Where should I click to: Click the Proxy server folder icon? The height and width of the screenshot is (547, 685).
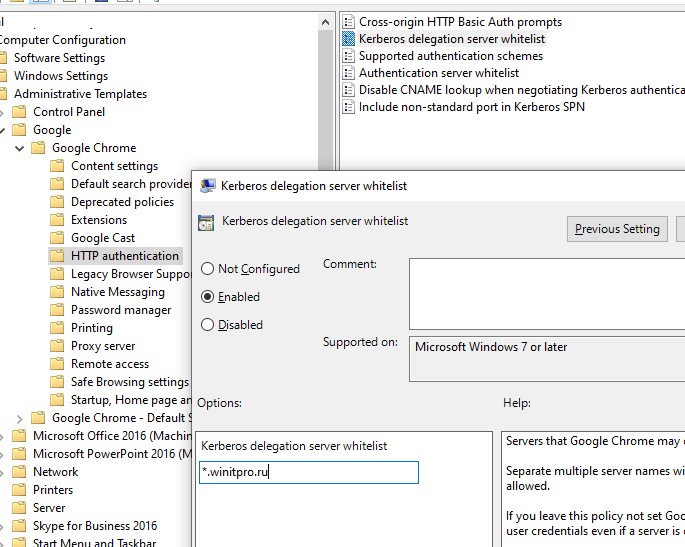coord(57,346)
